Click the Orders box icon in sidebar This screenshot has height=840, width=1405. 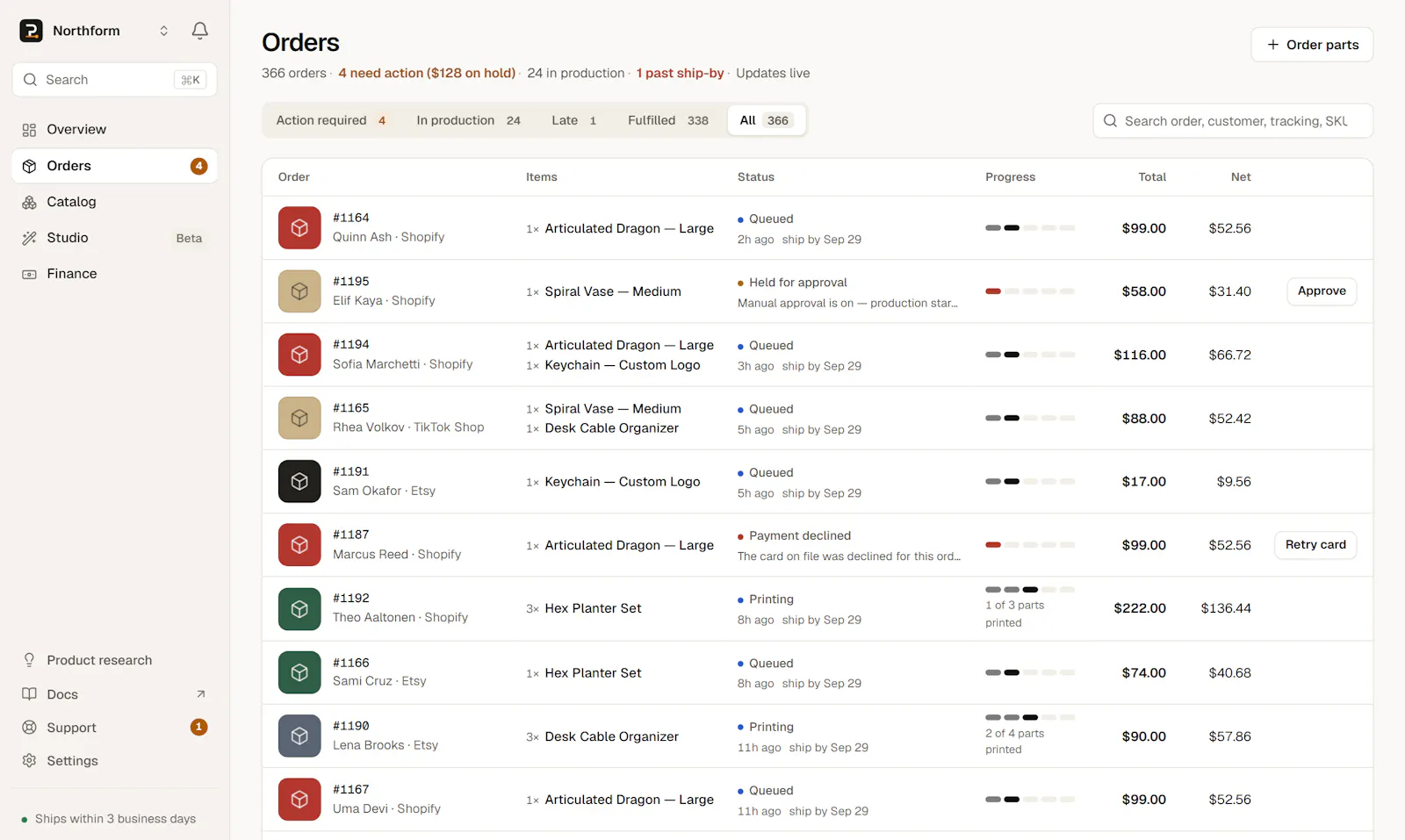(x=29, y=166)
